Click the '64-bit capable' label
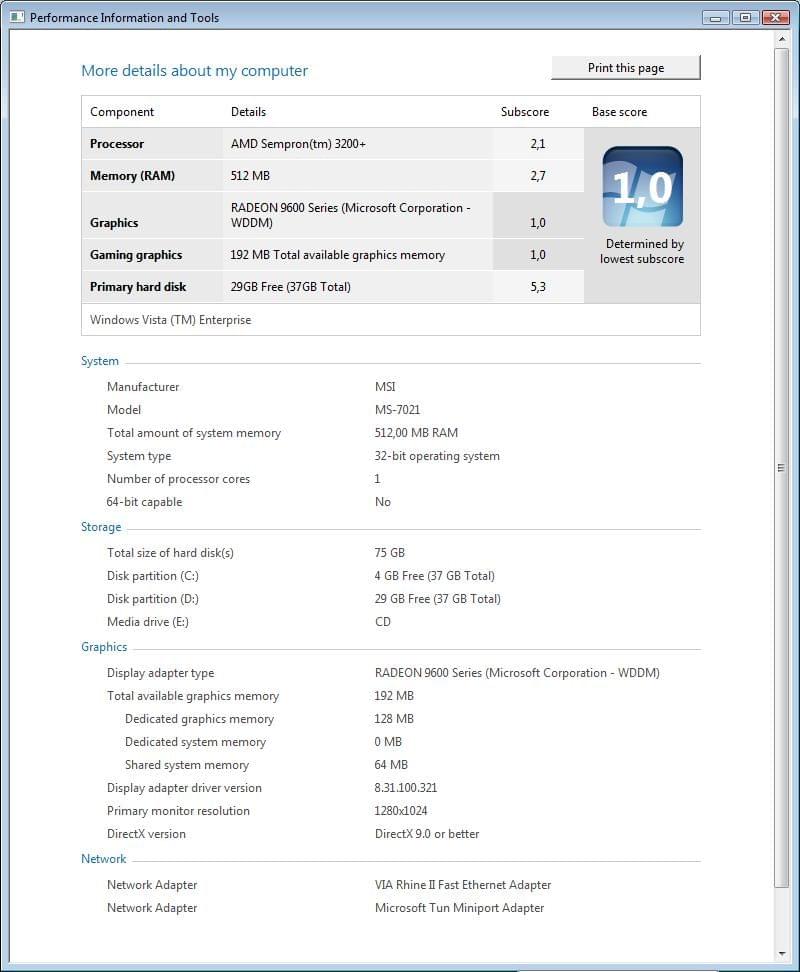The width and height of the screenshot is (800, 972). [x=144, y=501]
